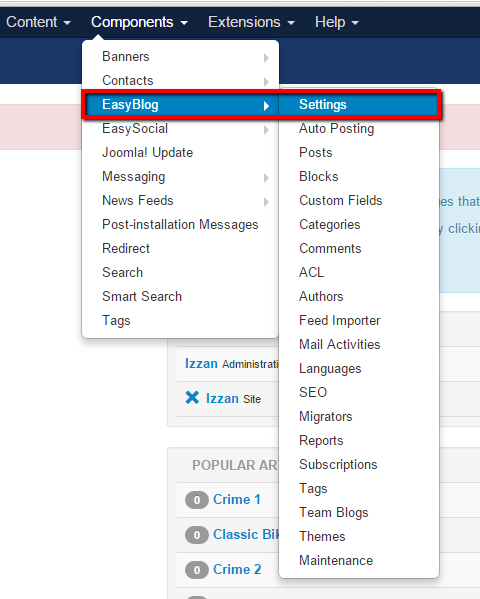Click the Content dropdown caret
This screenshot has height=599, width=480.
click(x=67, y=23)
